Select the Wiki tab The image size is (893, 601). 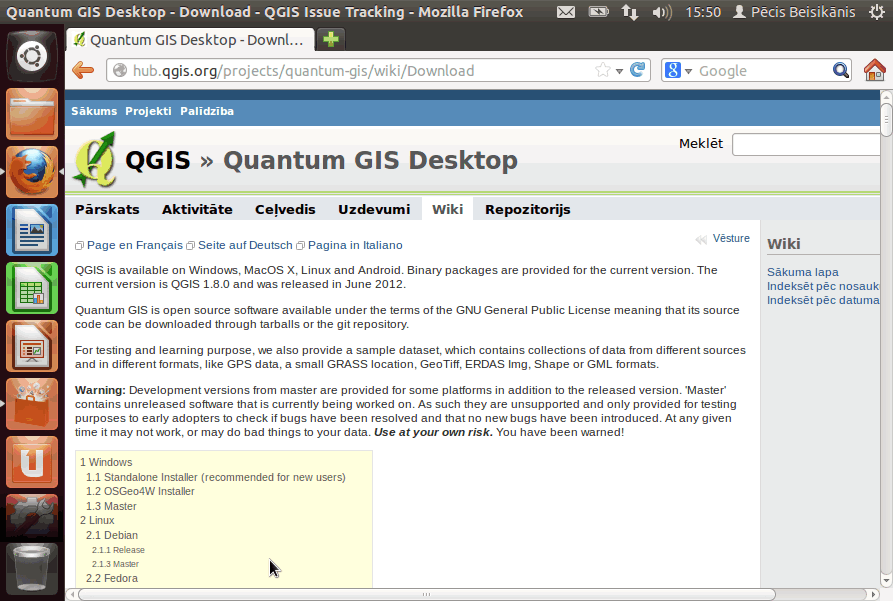point(447,209)
